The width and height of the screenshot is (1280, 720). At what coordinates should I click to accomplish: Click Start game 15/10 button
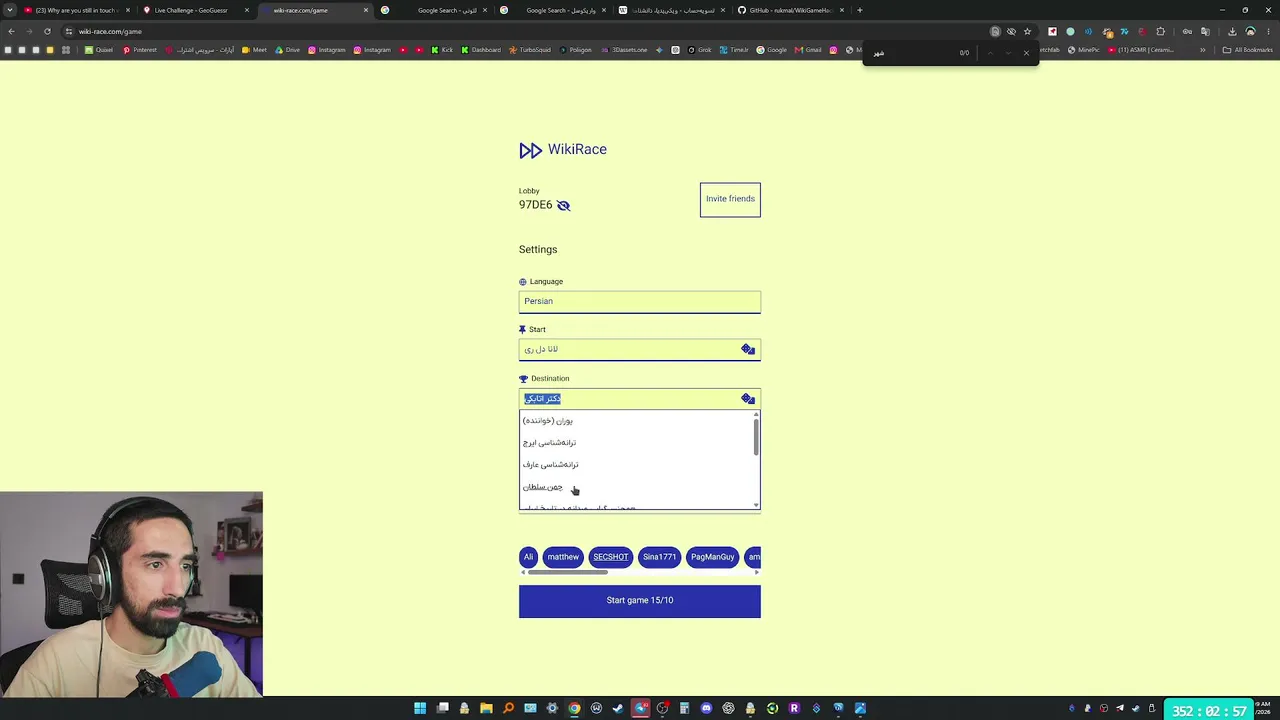click(x=640, y=601)
